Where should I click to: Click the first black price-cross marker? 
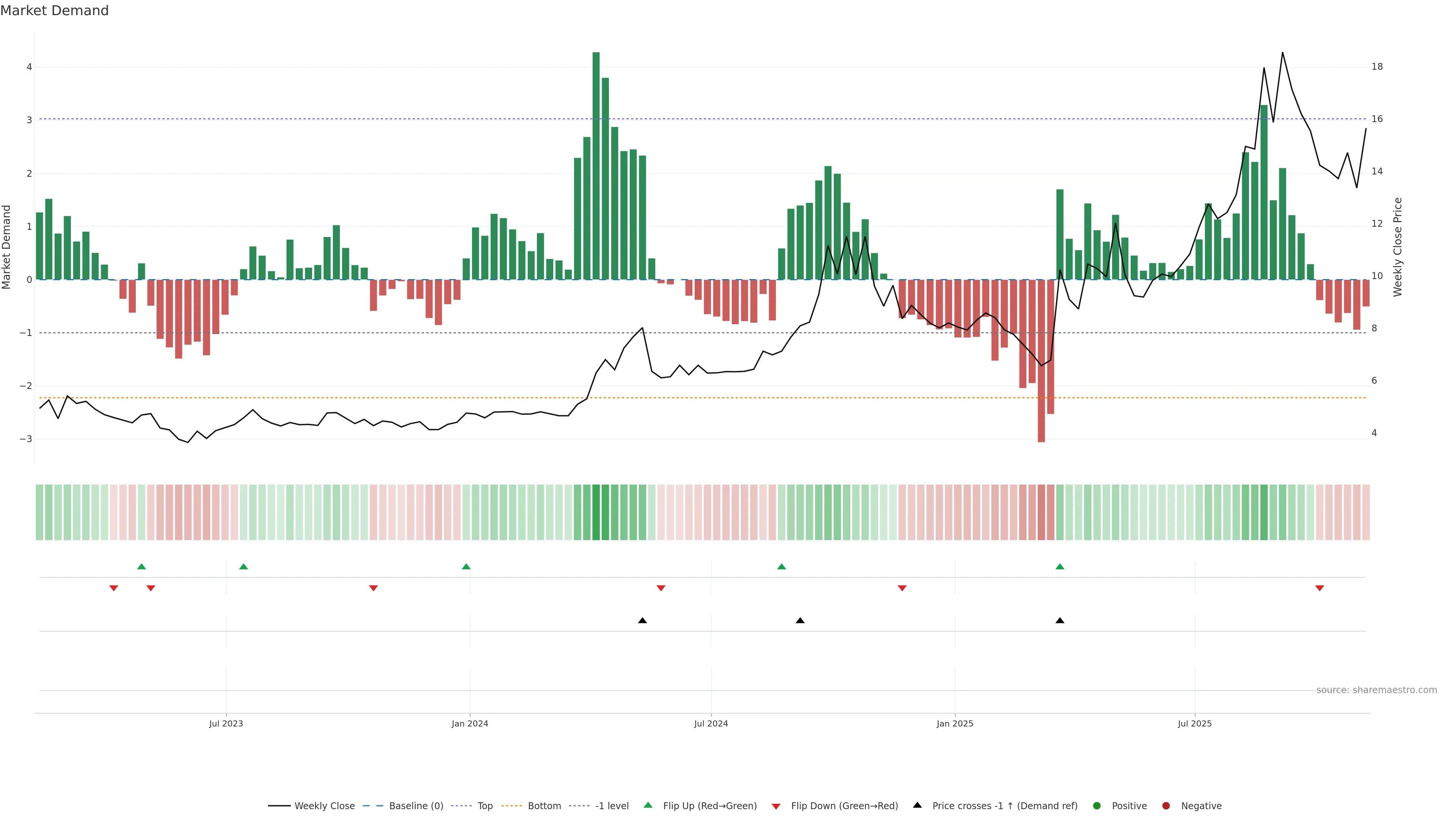pyautogui.click(x=643, y=621)
